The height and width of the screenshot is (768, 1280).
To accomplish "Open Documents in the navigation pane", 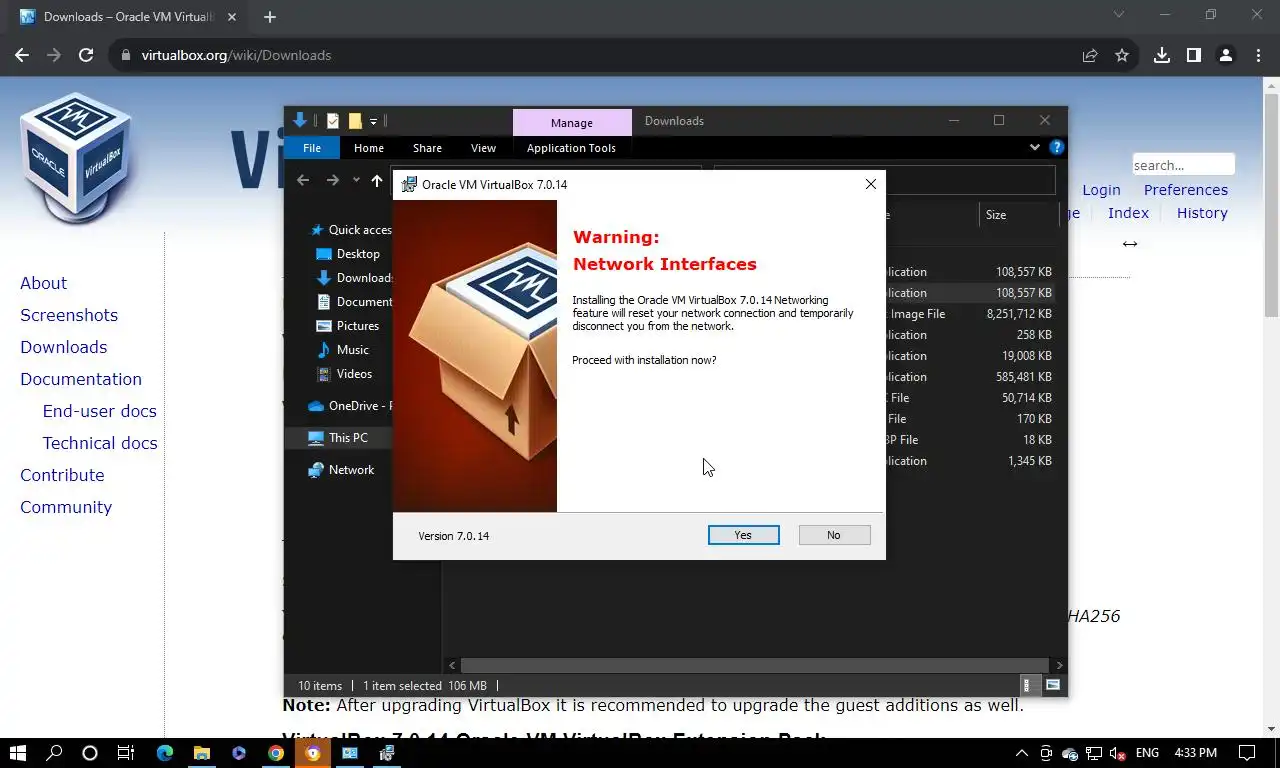I will [x=354, y=302].
